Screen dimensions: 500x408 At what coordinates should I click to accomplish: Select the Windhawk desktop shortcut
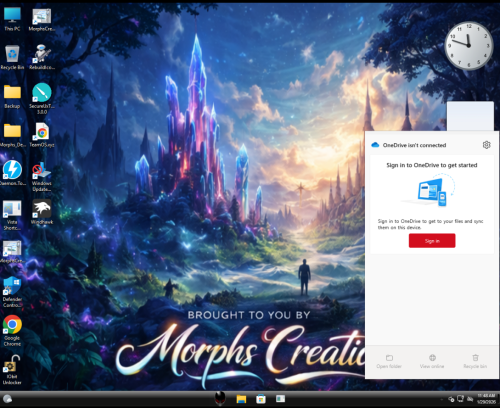pos(42,212)
